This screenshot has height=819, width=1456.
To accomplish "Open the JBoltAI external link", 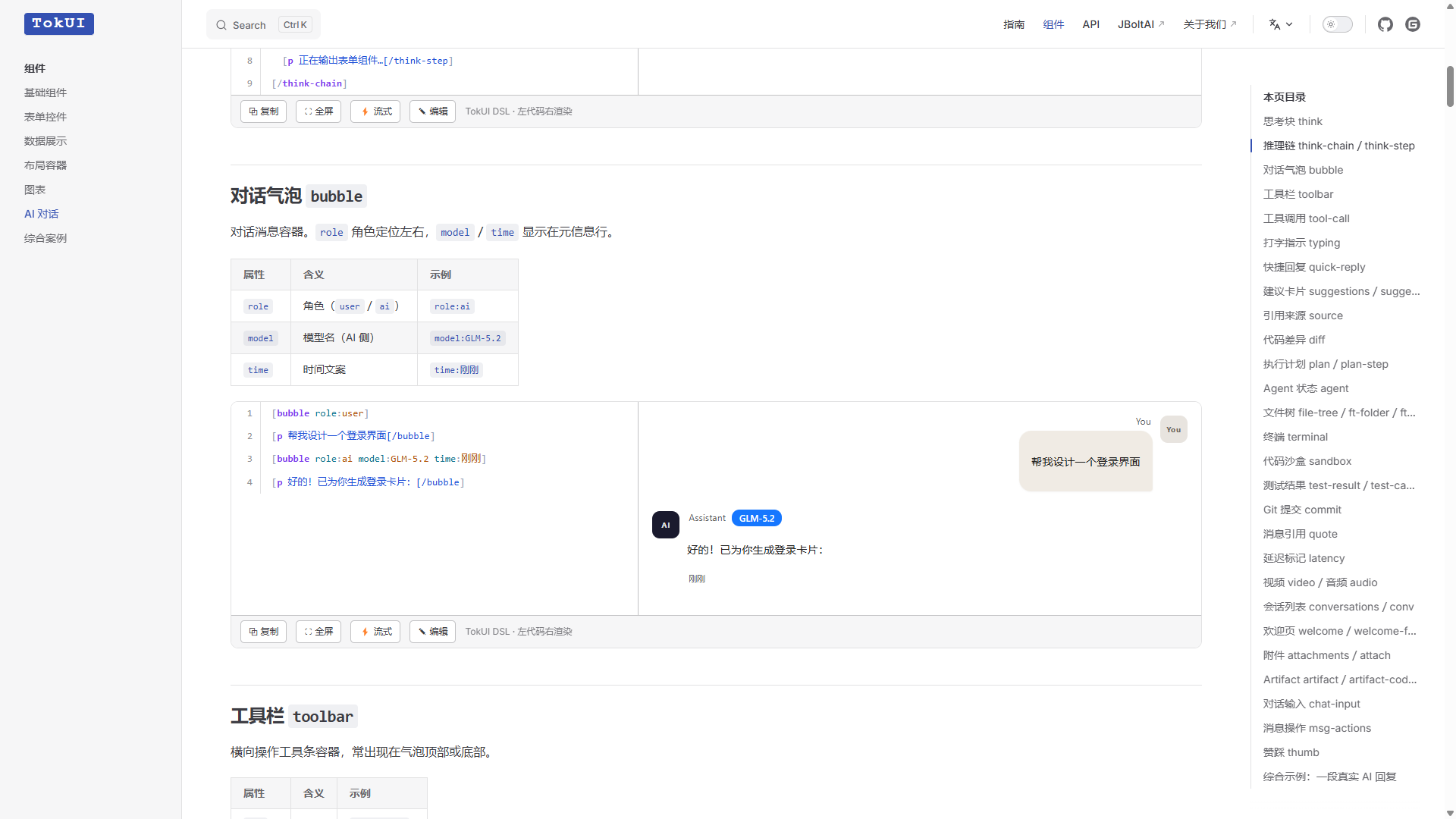I will click(1141, 24).
